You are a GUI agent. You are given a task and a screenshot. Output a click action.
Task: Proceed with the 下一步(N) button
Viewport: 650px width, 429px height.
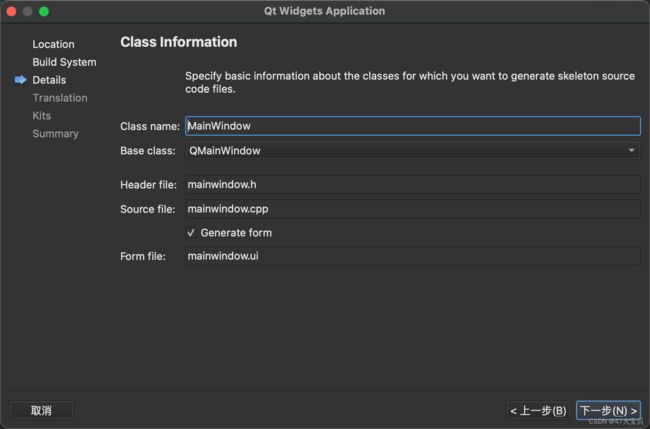[608, 410]
